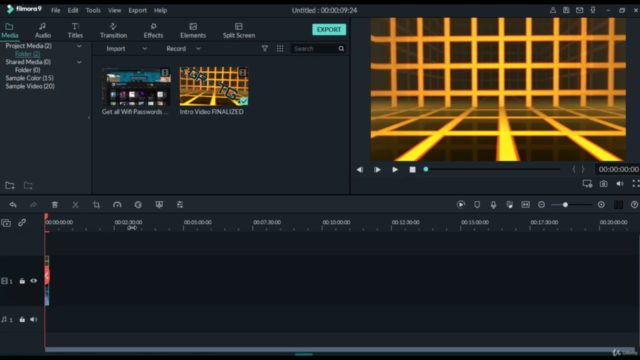640x360 pixels.
Task: Click the preview progress slider handle
Action: click(x=426, y=169)
